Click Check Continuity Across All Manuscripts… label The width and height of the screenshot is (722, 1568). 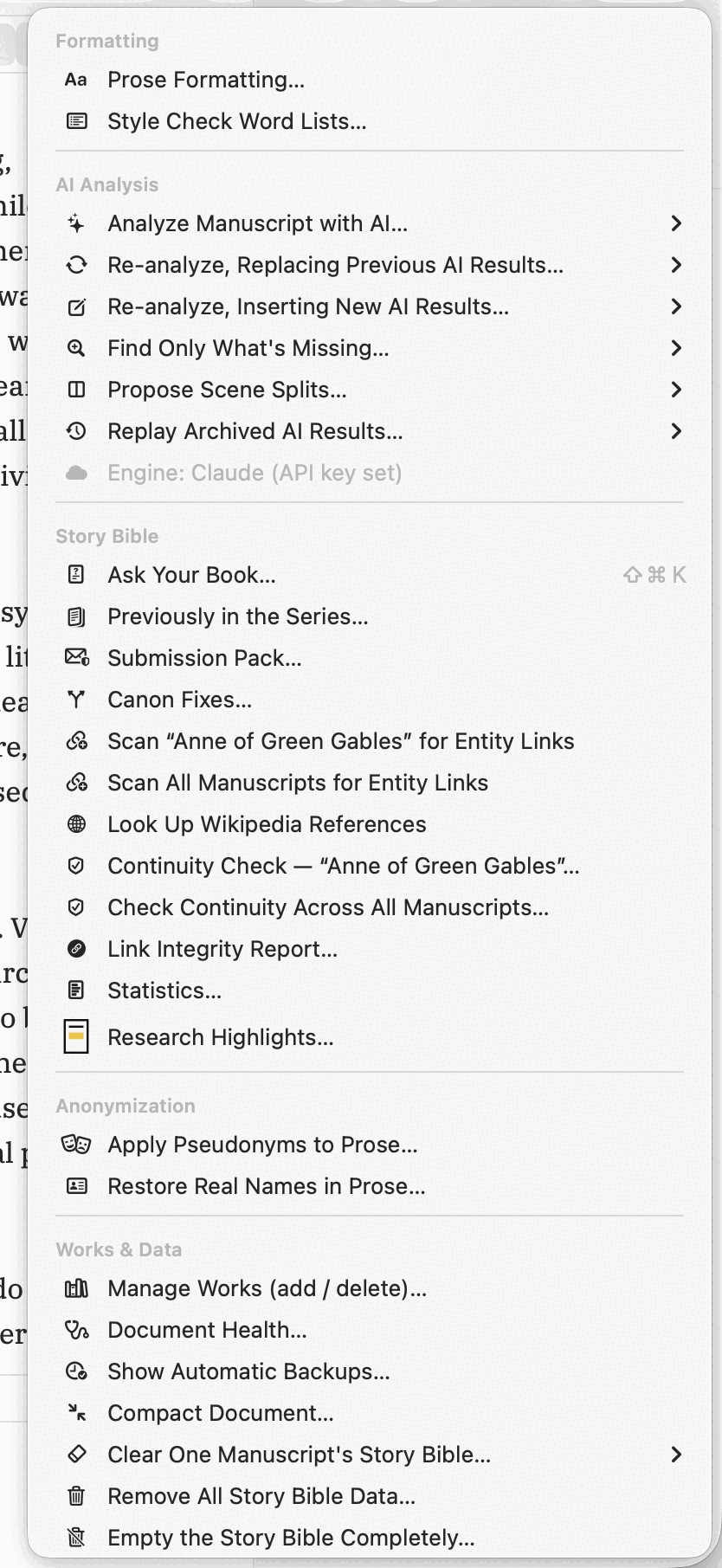tap(328, 907)
